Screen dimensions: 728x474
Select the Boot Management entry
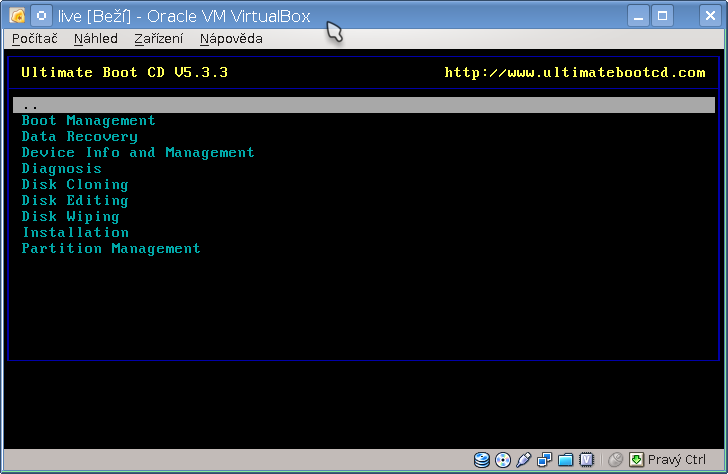point(88,121)
